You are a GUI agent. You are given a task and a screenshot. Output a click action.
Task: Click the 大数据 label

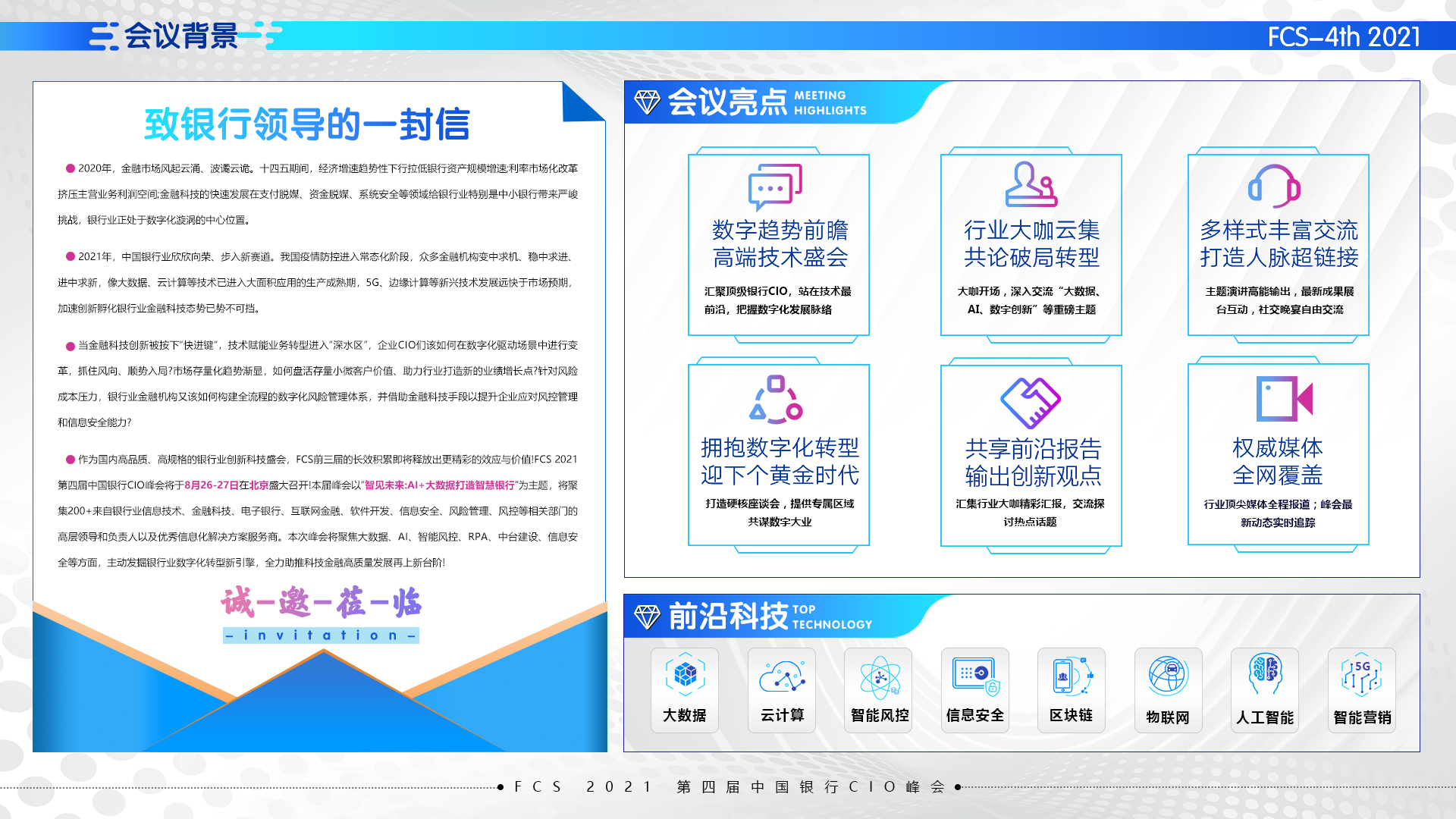pyautogui.click(x=685, y=715)
